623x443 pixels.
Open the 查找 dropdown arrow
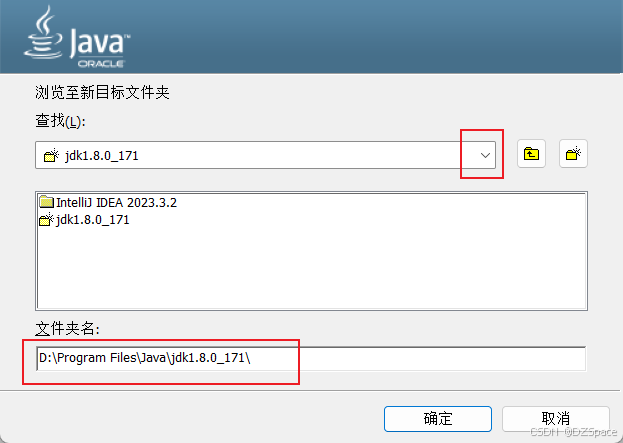point(485,155)
